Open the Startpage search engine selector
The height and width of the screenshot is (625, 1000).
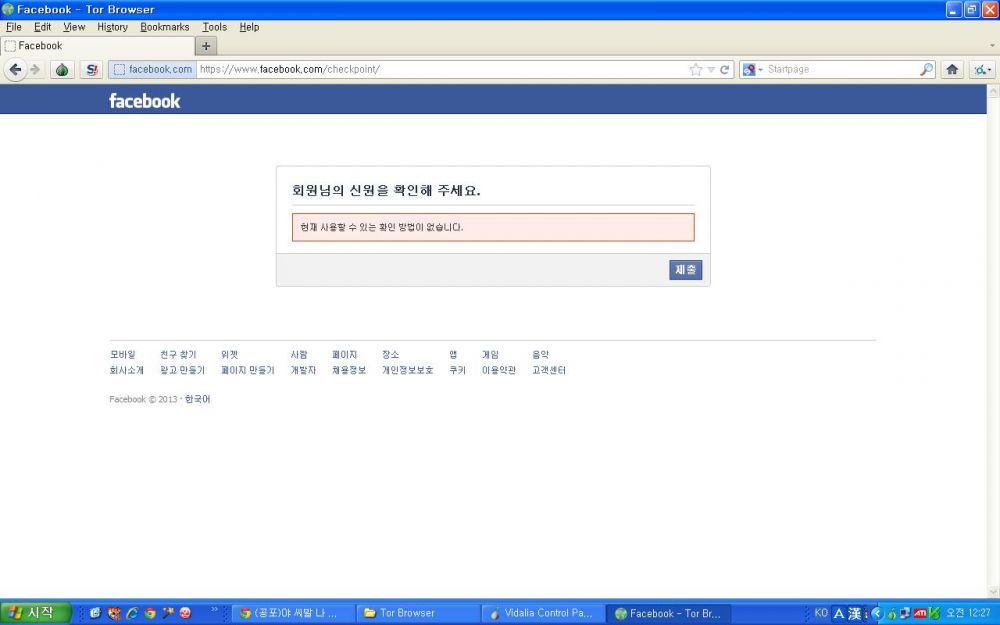753,70
